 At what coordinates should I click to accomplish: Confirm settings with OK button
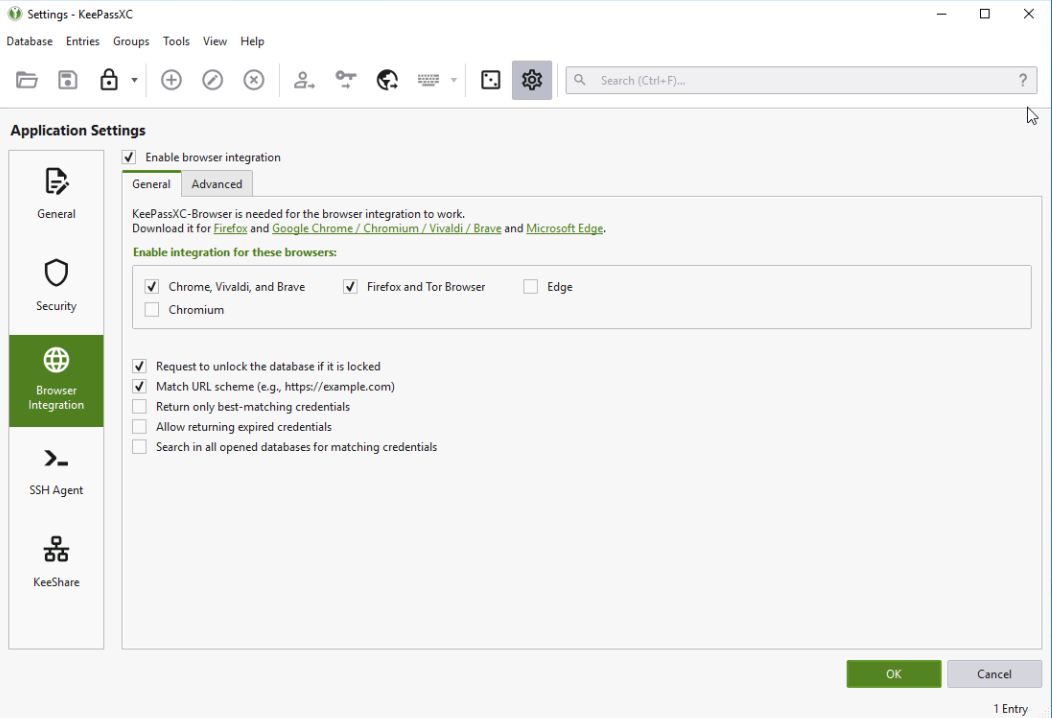(x=894, y=674)
